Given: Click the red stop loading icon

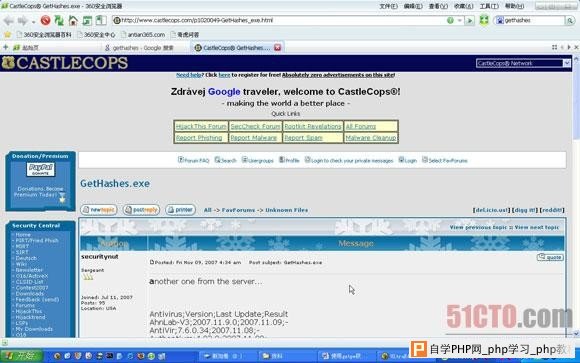Looking at the screenshot, I should coord(45,20).
